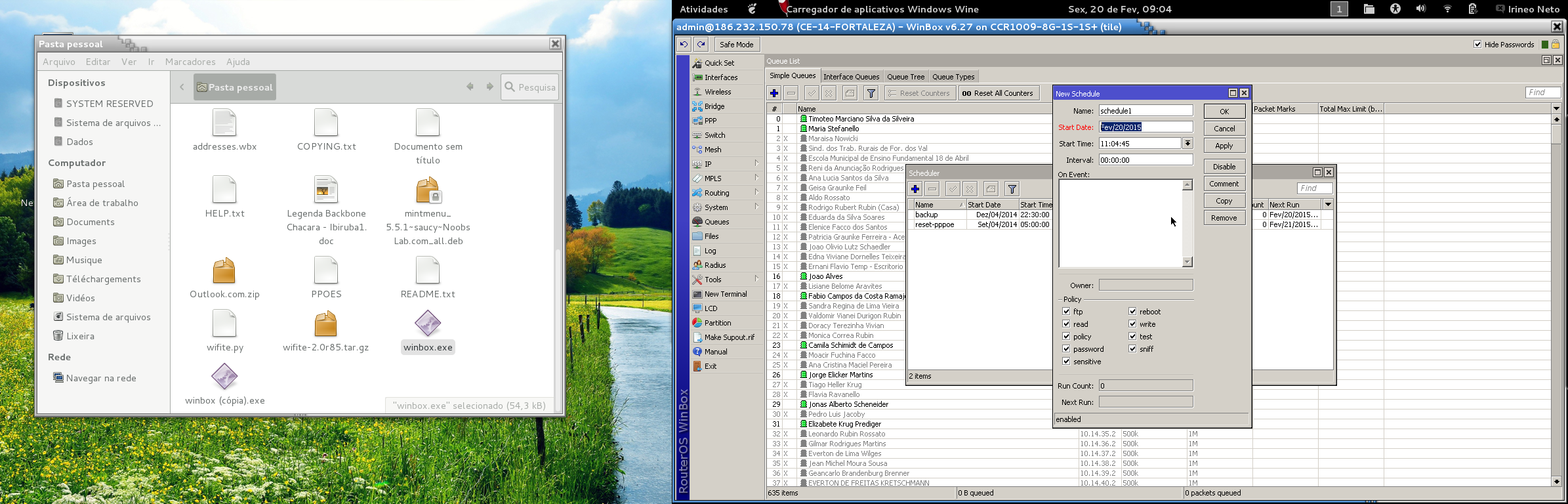Click the search magnifier in file manager
This screenshot has height=504, width=1568.
click(510, 87)
